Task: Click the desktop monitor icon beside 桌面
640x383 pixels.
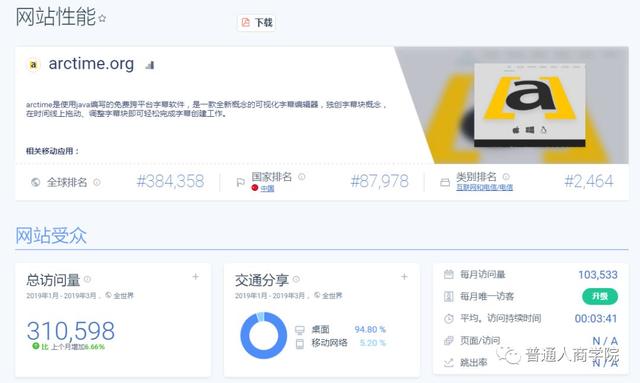Action: [x=300, y=330]
